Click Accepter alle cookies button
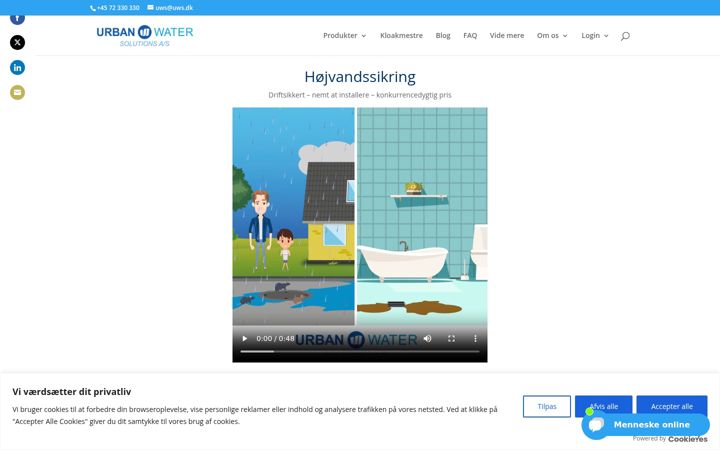 coord(671,406)
